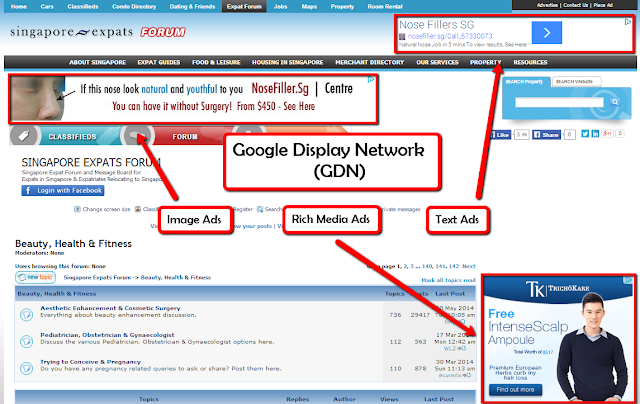Click Mark all topics read link

coord(448,280)
